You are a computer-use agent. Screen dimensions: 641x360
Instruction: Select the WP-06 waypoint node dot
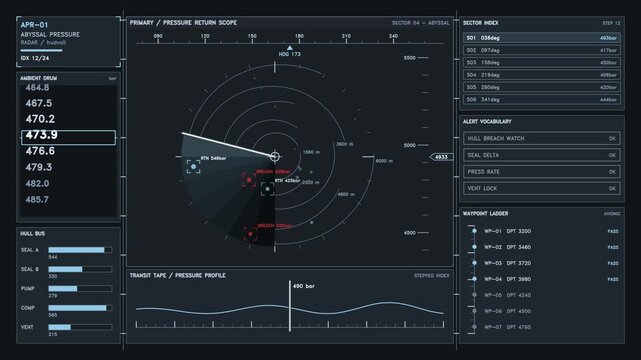[x=474, y=311]
